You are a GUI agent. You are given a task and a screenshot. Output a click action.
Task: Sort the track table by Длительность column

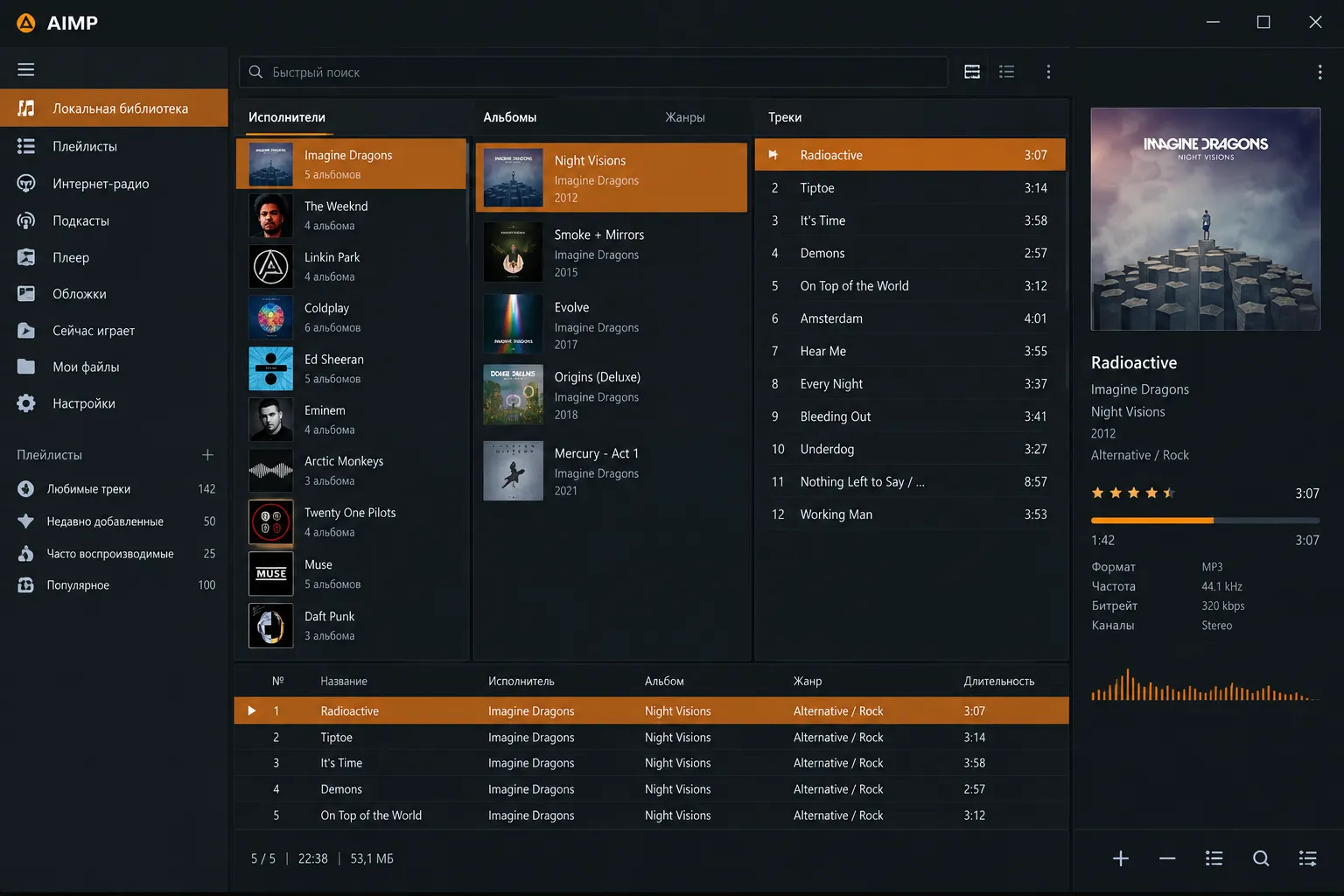pyautogui.click(x=999, y=681)
